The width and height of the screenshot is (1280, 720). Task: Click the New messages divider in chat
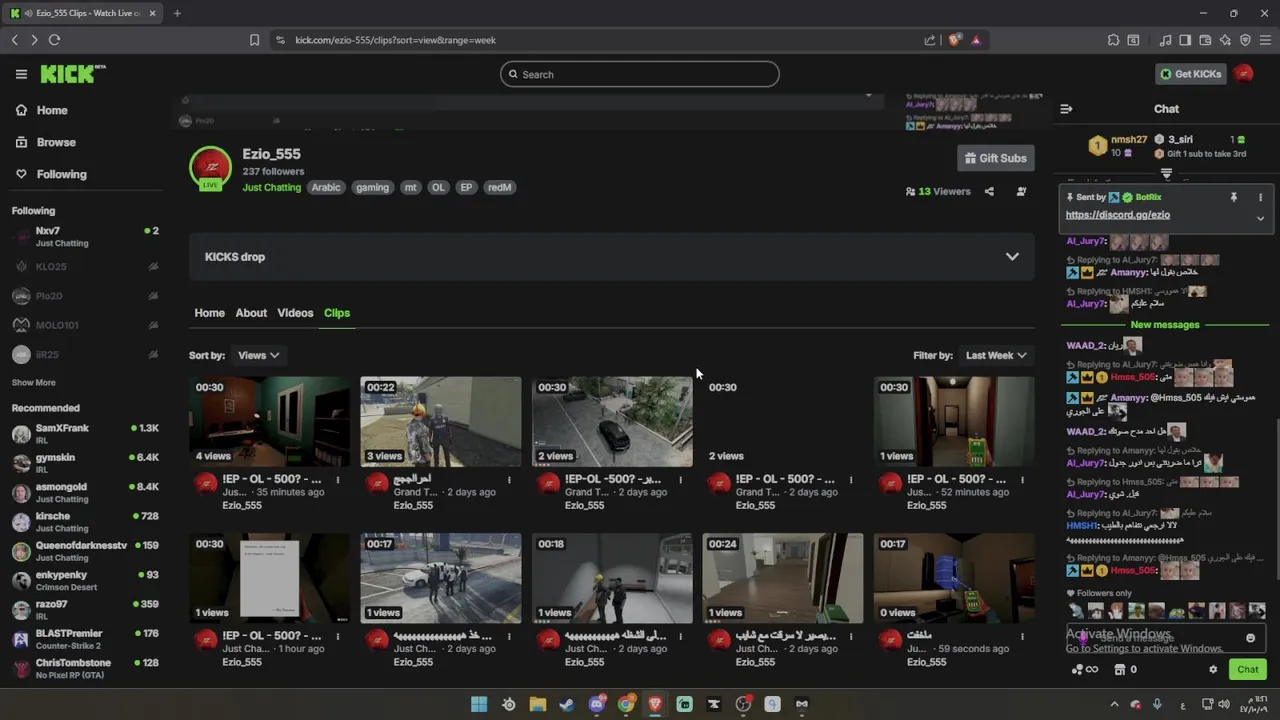1164,325
